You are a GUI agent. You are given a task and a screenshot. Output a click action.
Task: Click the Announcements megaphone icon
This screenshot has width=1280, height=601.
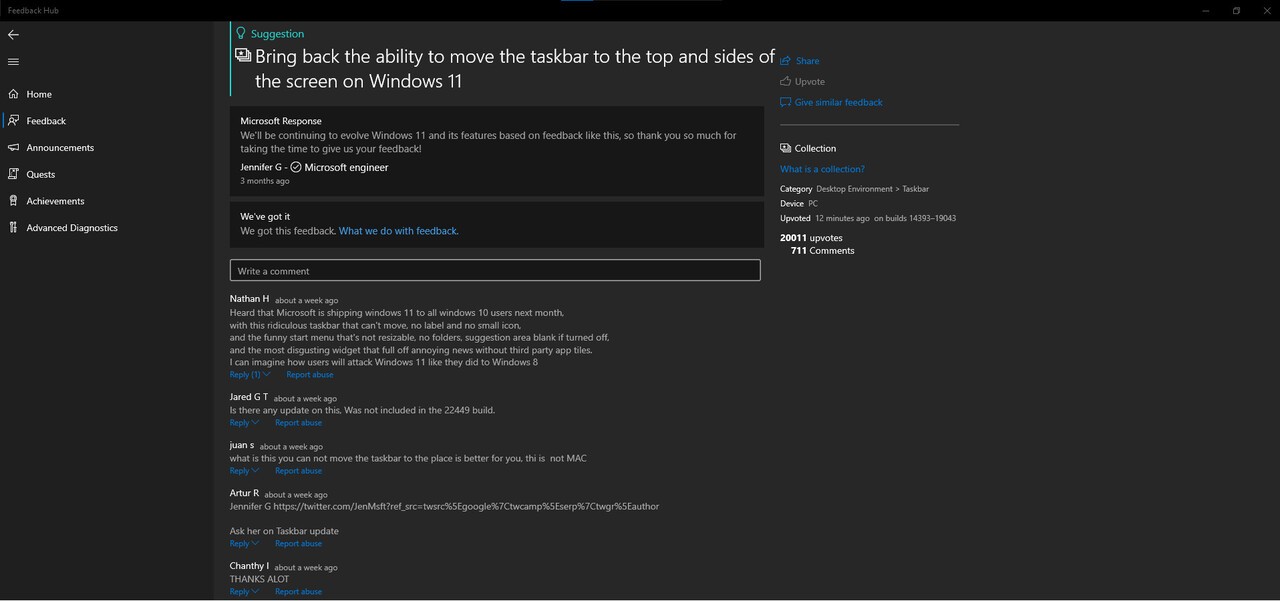13,147
